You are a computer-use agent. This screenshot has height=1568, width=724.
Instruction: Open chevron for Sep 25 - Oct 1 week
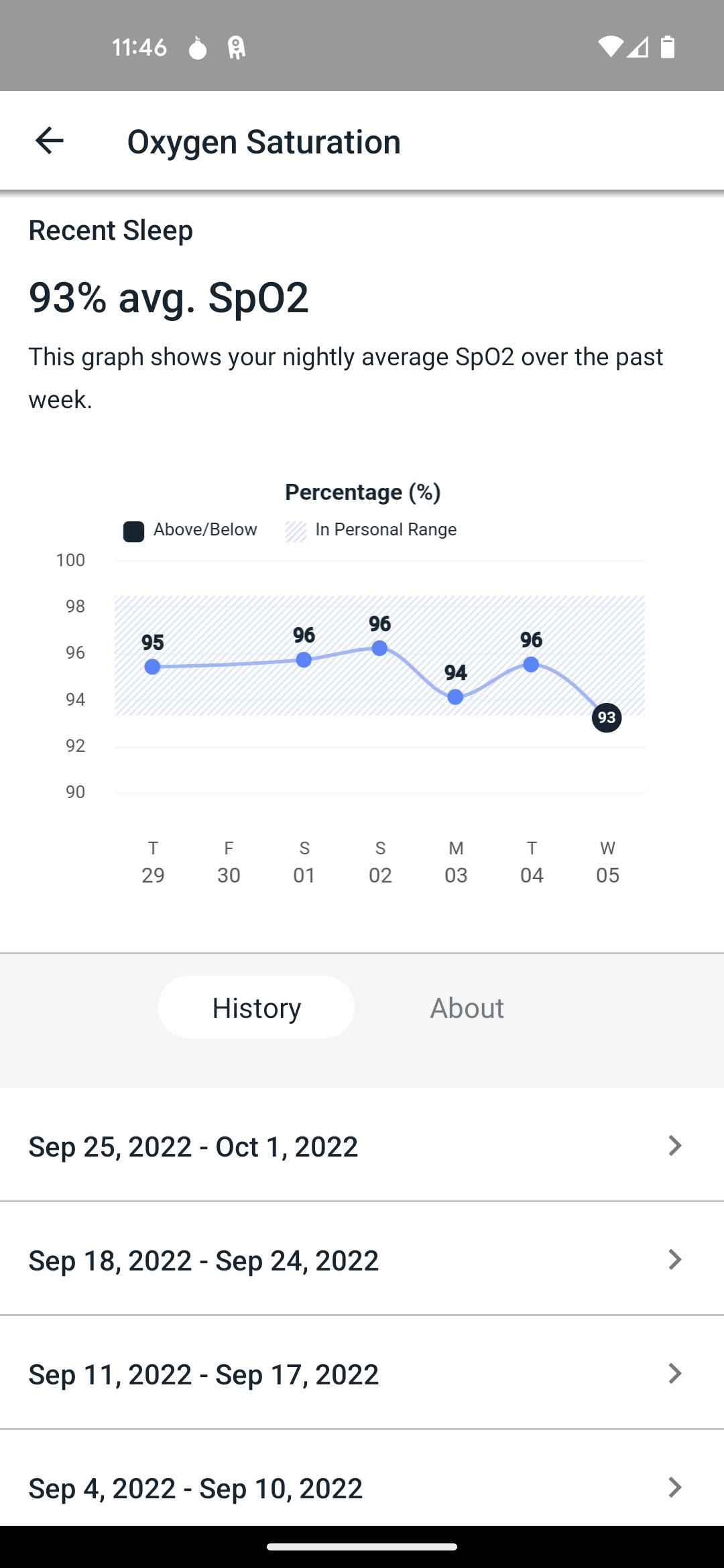(675, 1145)
